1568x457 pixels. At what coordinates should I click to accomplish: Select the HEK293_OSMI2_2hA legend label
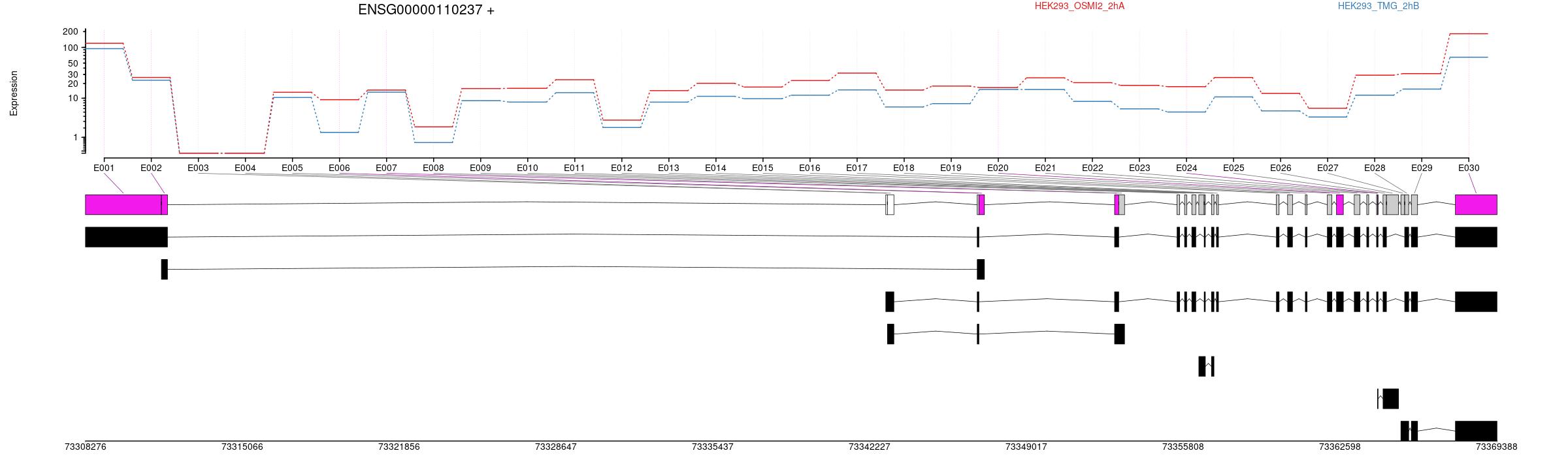pos(1079,6)
